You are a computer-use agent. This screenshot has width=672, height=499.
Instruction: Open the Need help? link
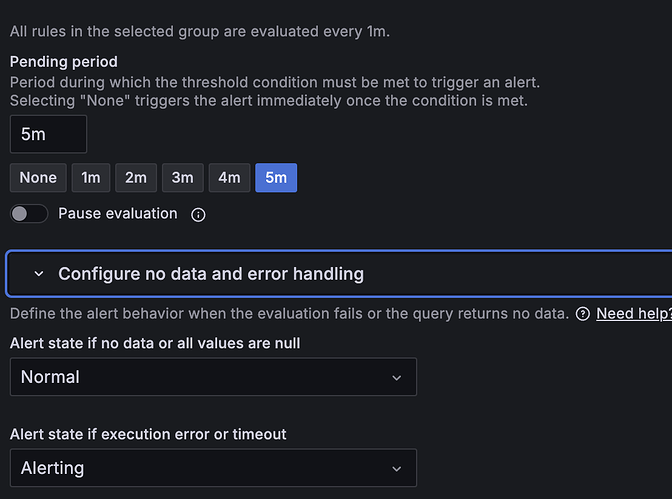click(x=634, y=313)
